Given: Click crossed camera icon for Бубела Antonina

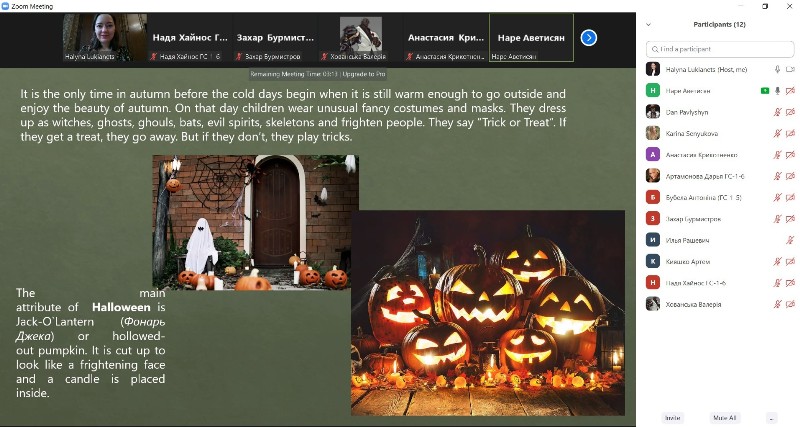Looking at the screenshot, I should pyautogui.click(x=790, y=197).
